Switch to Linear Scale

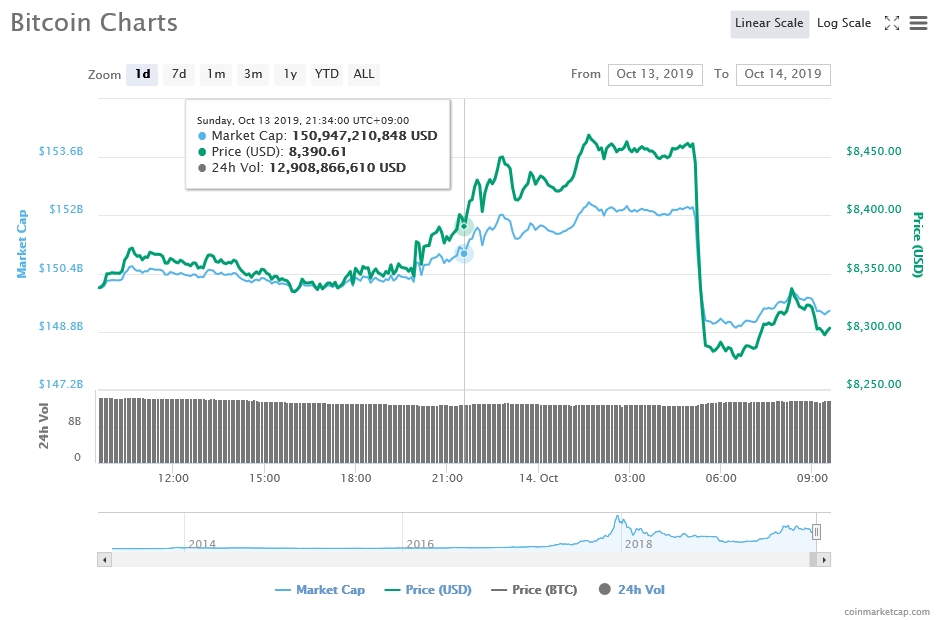(x=769, y=23)
